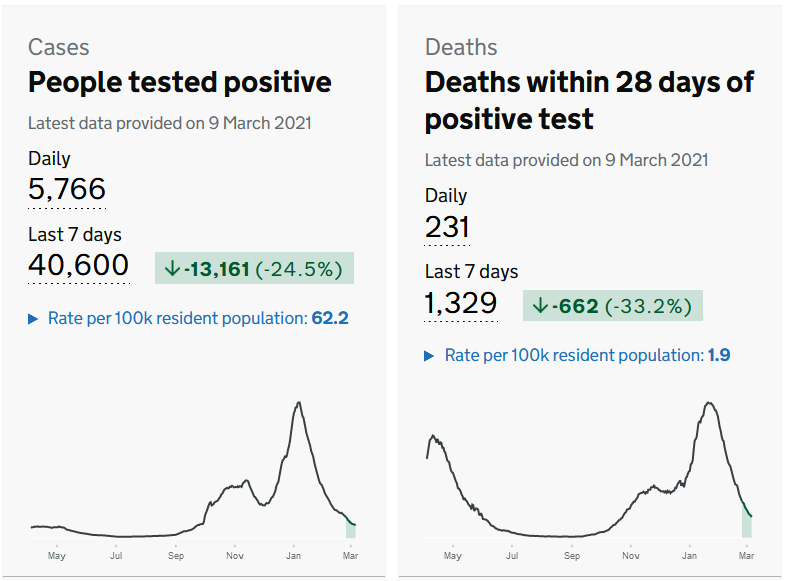Image resolution: width=785 pixels, height=581 pixels.
Task: Expand cases rate per 100k disclosure triangle
Action: (34, 319)
